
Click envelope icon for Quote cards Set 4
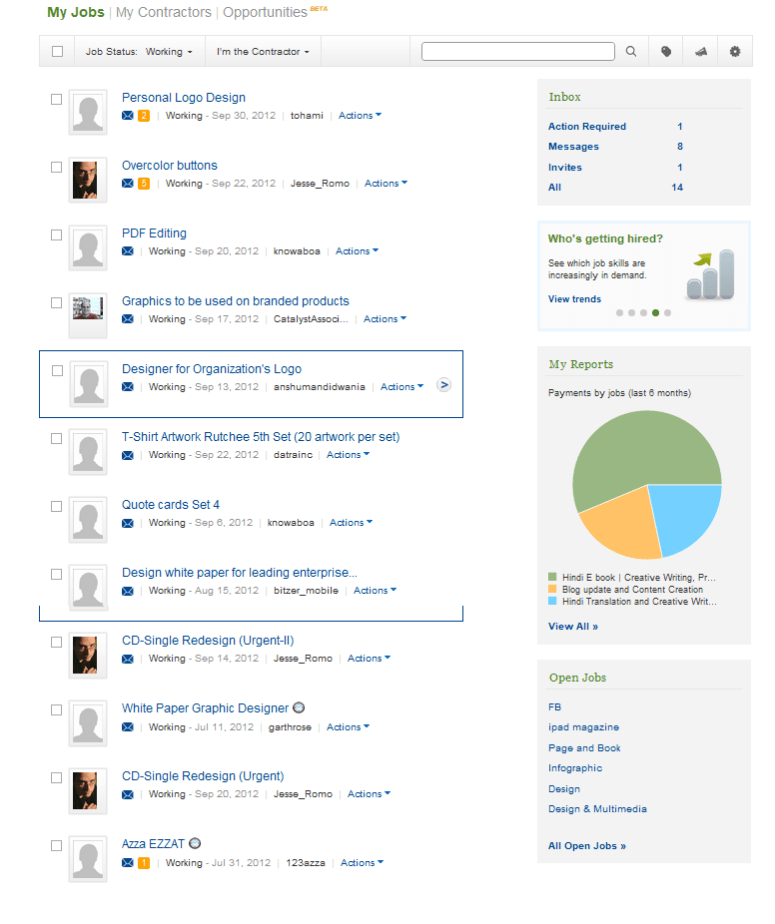[x=127, y=523]
